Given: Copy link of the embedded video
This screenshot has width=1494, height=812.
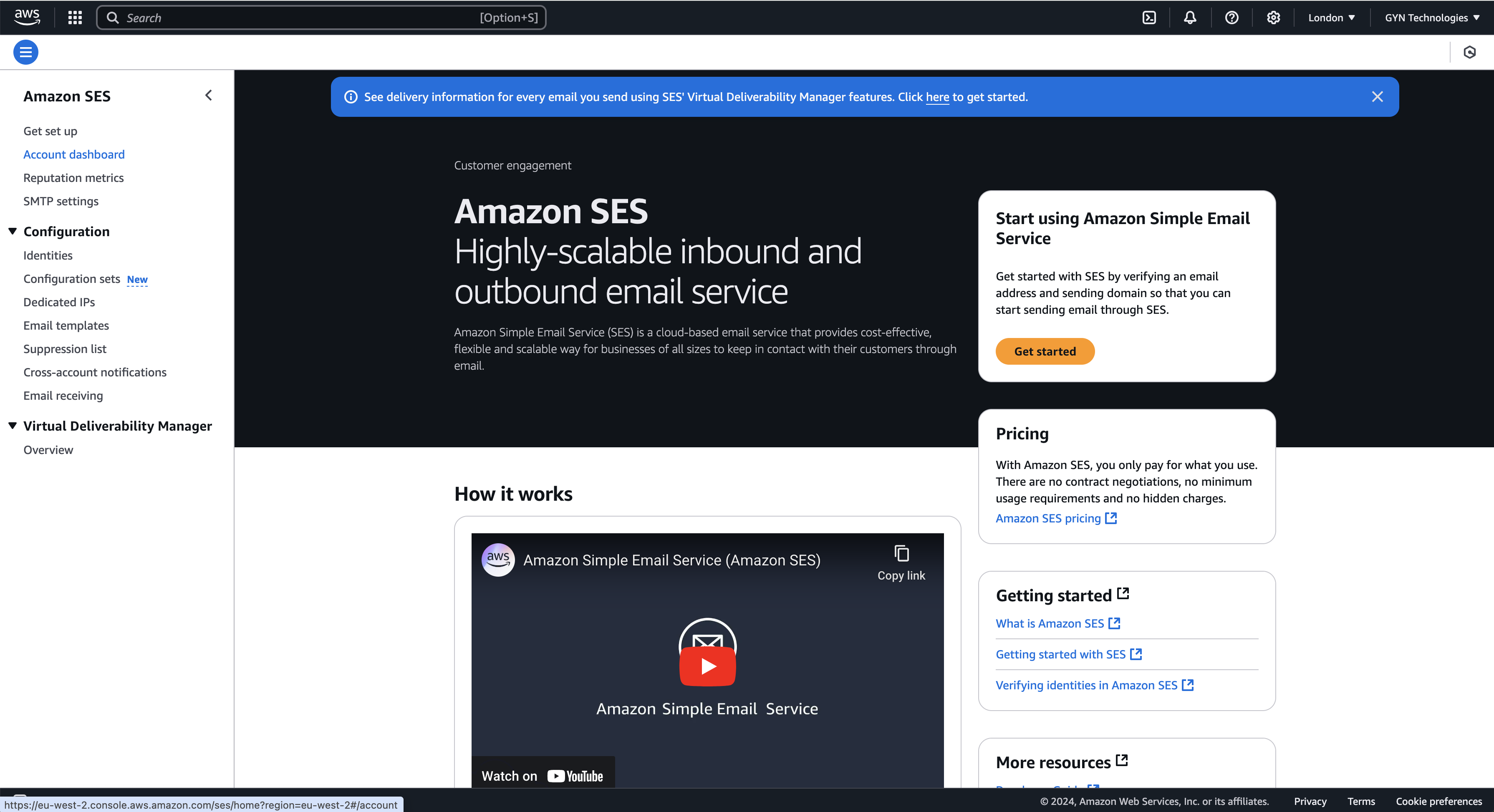Looking at the screenshot, I should click(901, 562).
